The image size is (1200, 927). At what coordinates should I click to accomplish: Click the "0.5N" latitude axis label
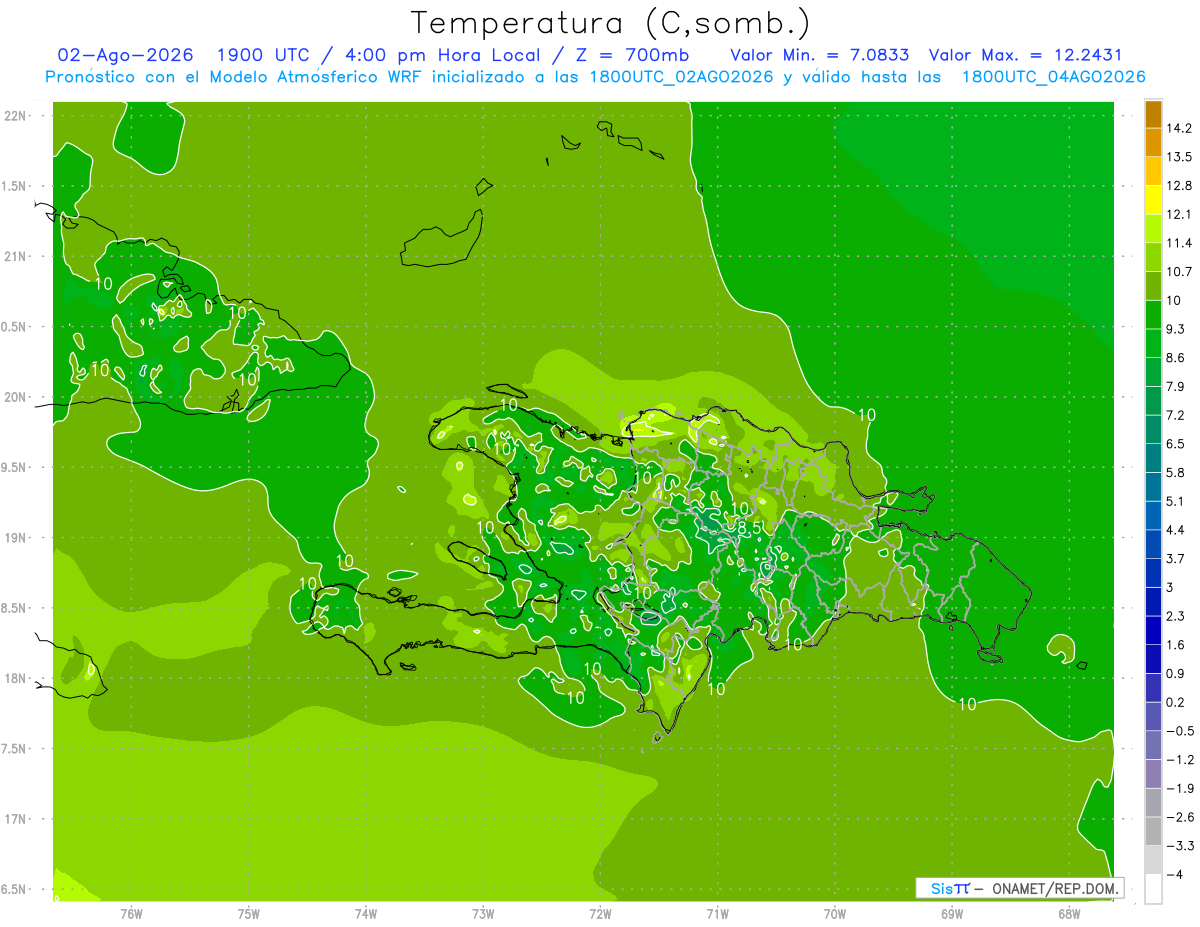[x=15, y=327]
